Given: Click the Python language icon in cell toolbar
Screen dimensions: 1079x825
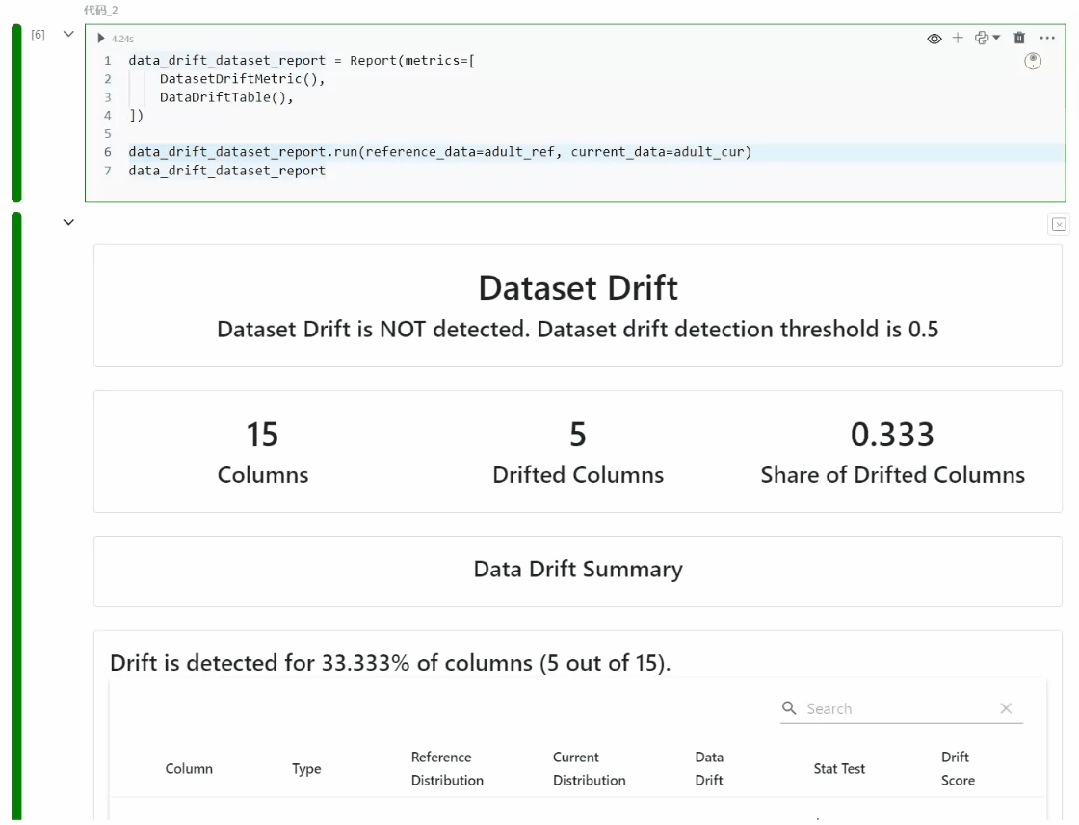Looking at the screenshot, I should [x=981, y=38].
